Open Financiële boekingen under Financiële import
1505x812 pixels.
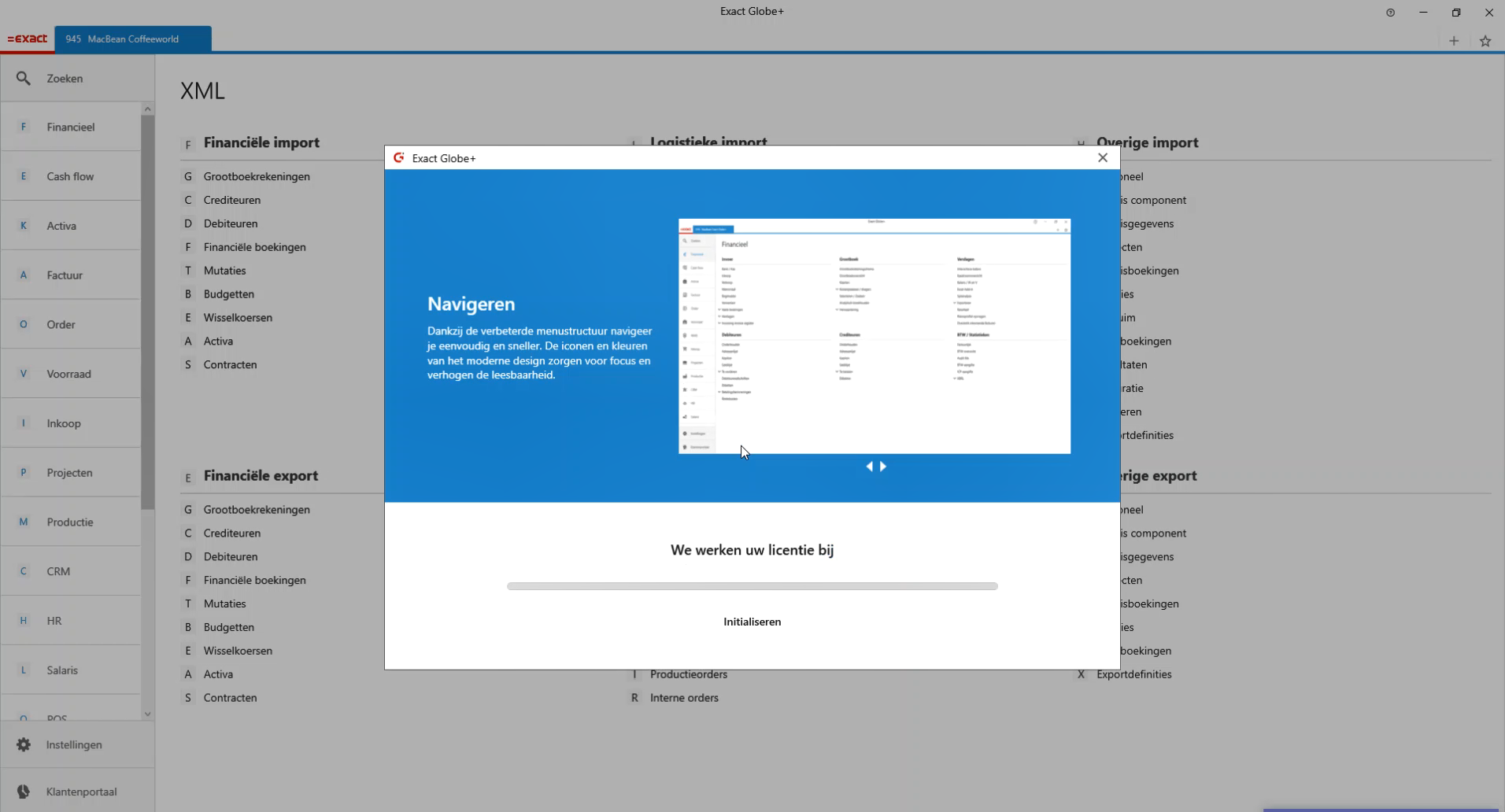point(254,247)
